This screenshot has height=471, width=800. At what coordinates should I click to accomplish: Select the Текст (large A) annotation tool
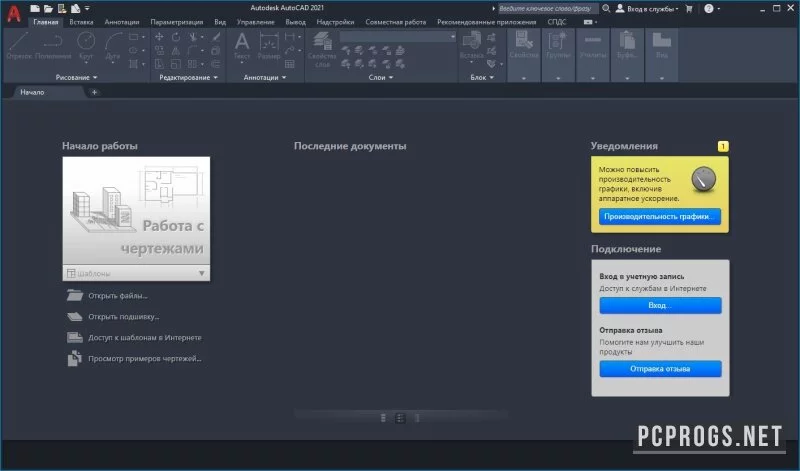[x=242, y=45]
